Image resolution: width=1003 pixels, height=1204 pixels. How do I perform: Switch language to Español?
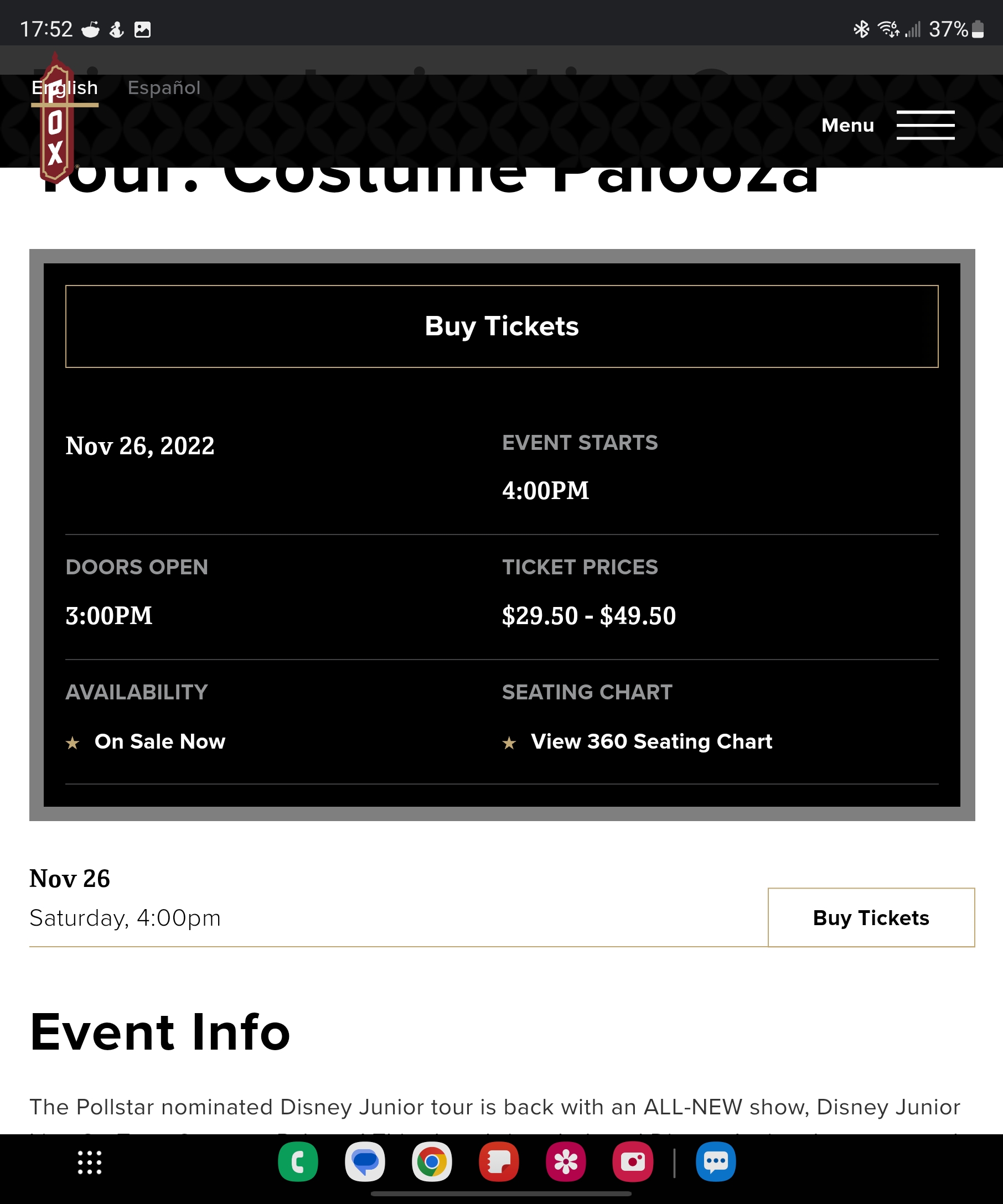[164, 88]
